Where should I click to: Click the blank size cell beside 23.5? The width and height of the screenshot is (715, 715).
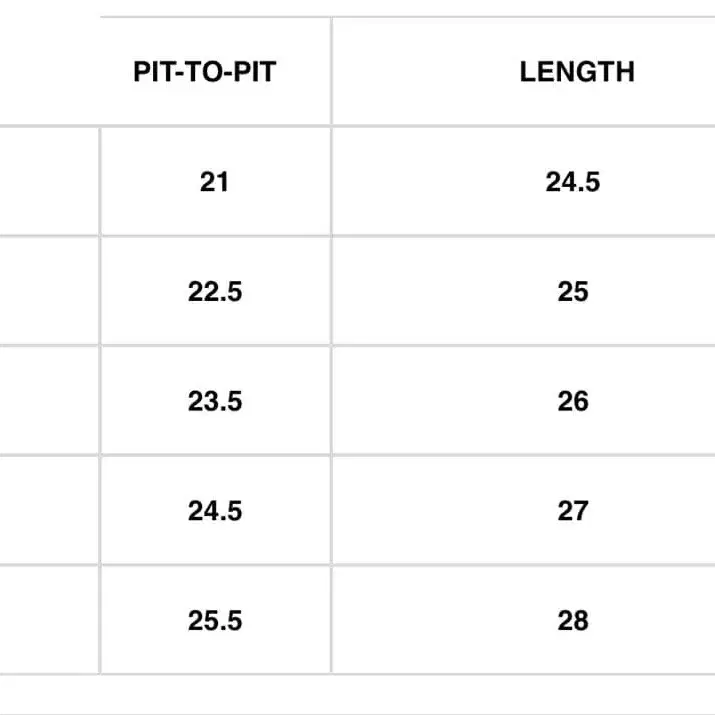49,400
